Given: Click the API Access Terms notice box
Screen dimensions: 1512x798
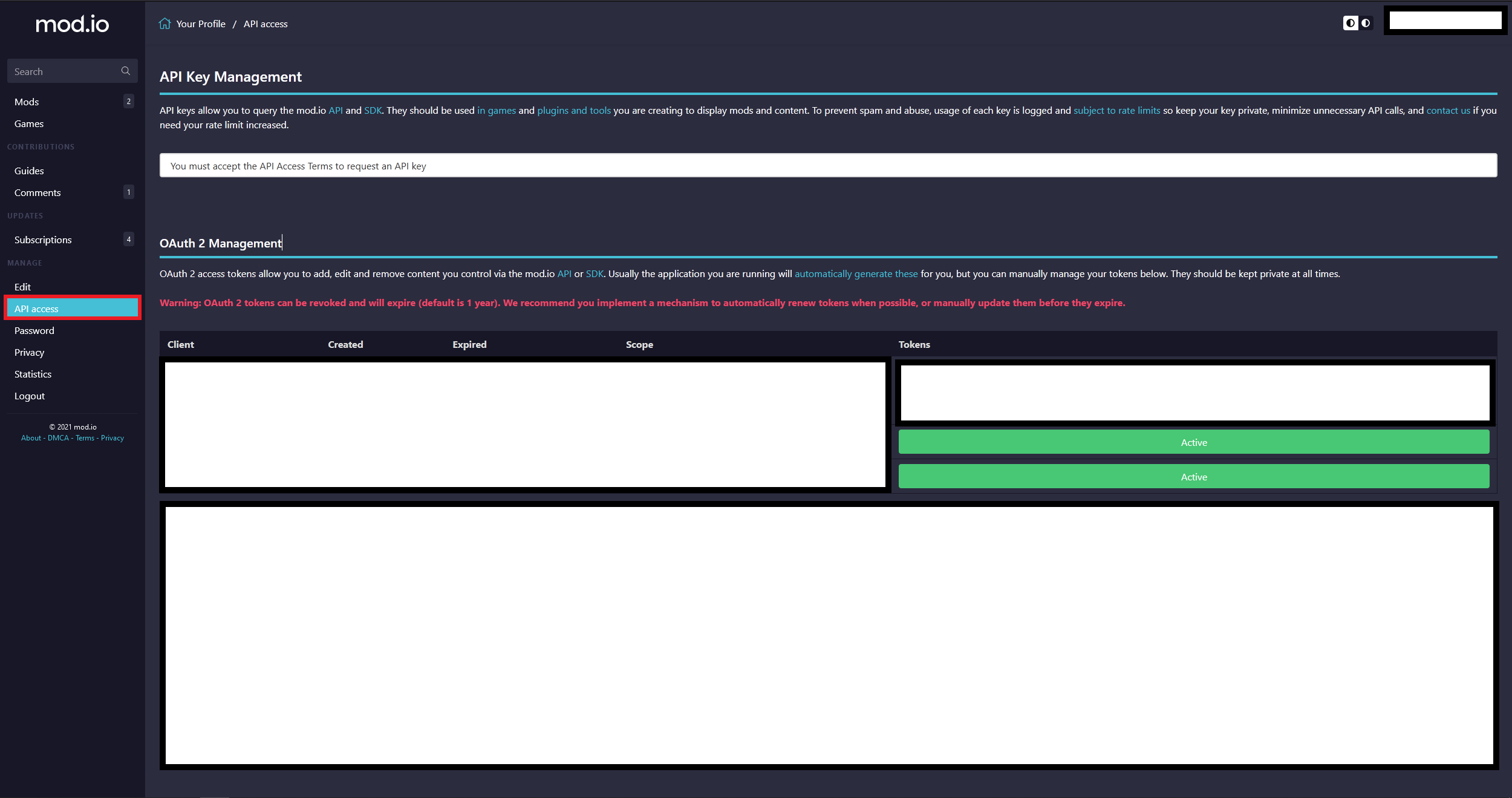Looking at the screenshot, I should pos(829,165).
